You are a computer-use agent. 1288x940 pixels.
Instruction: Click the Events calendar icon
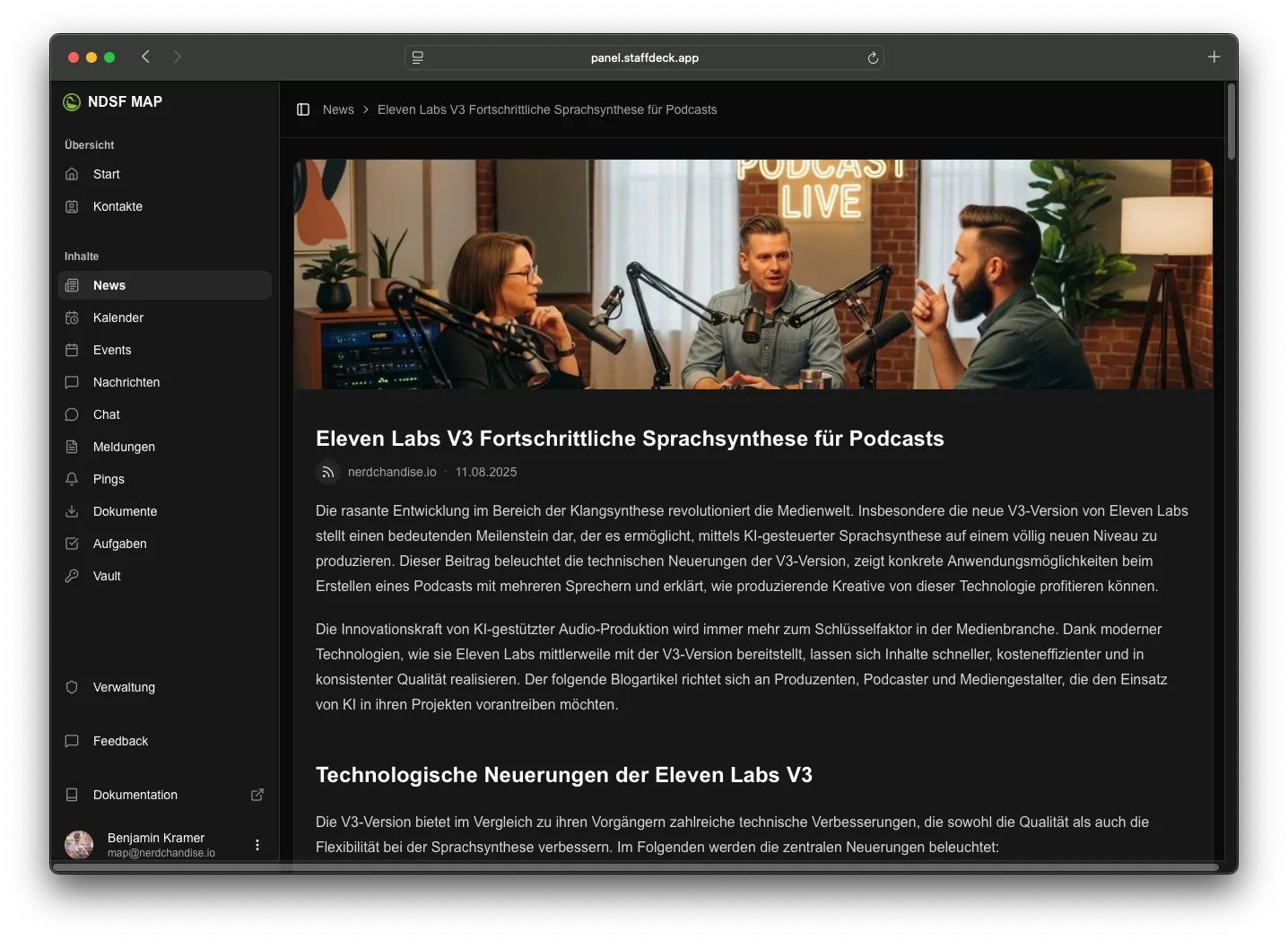tap(72, 350)
